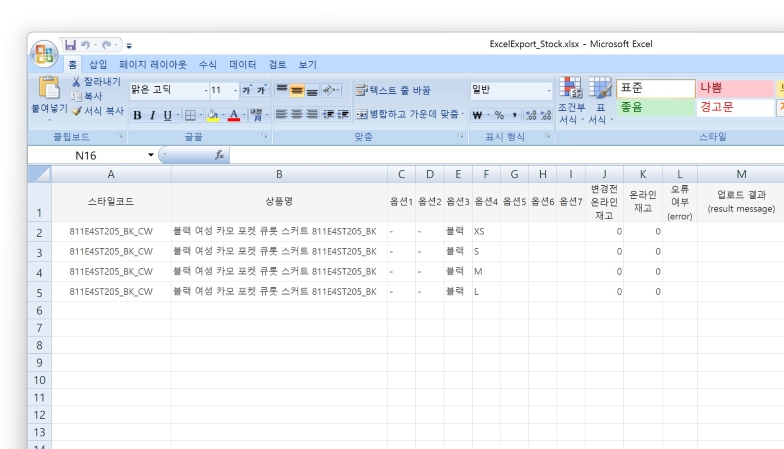The image size is (784, 449).
Task: Click the Save icon in quick access toolbar
Action: [x=70, y=45]
